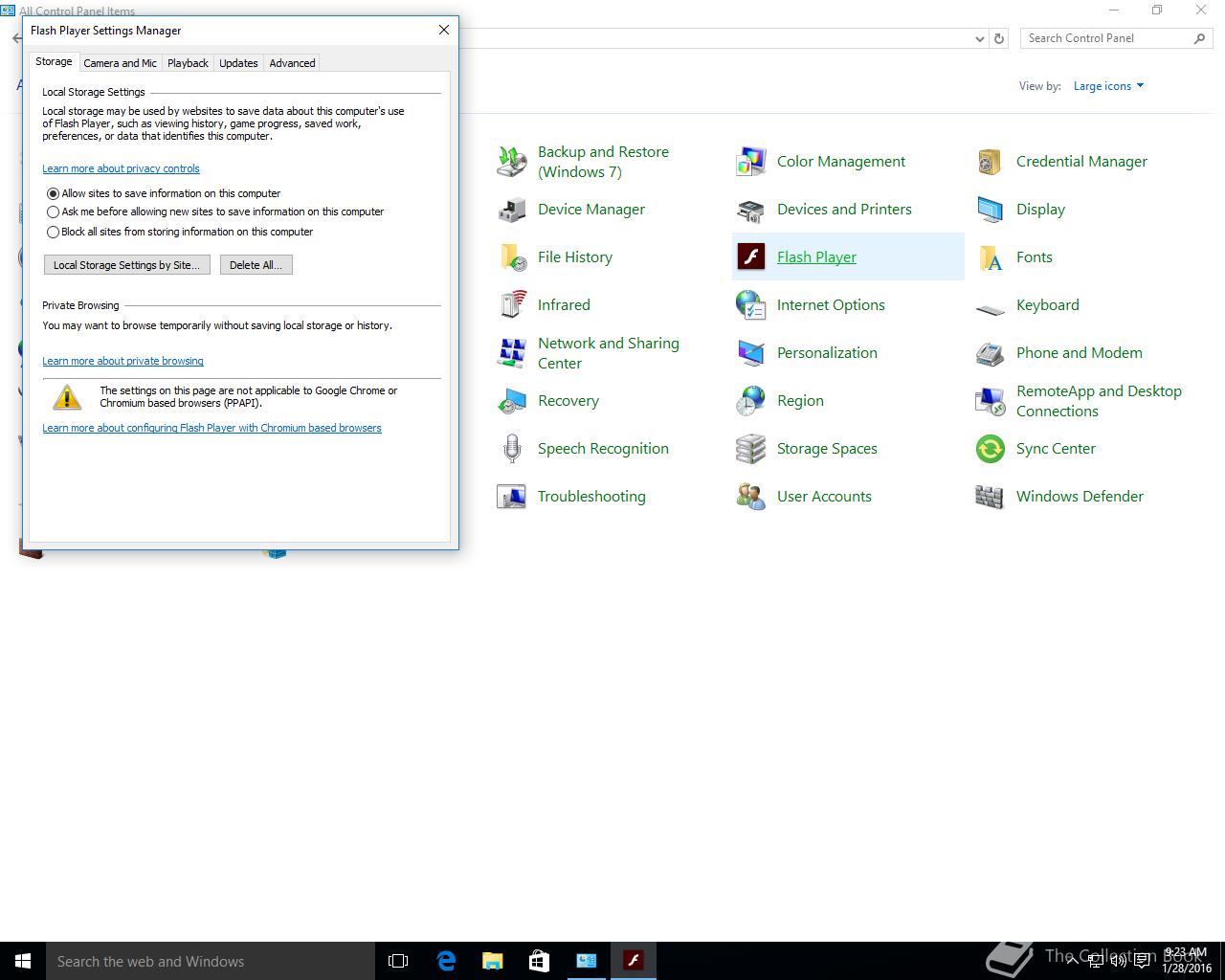
Task: Switch to Flash Player taskbar button
Action: coord(633,961)
